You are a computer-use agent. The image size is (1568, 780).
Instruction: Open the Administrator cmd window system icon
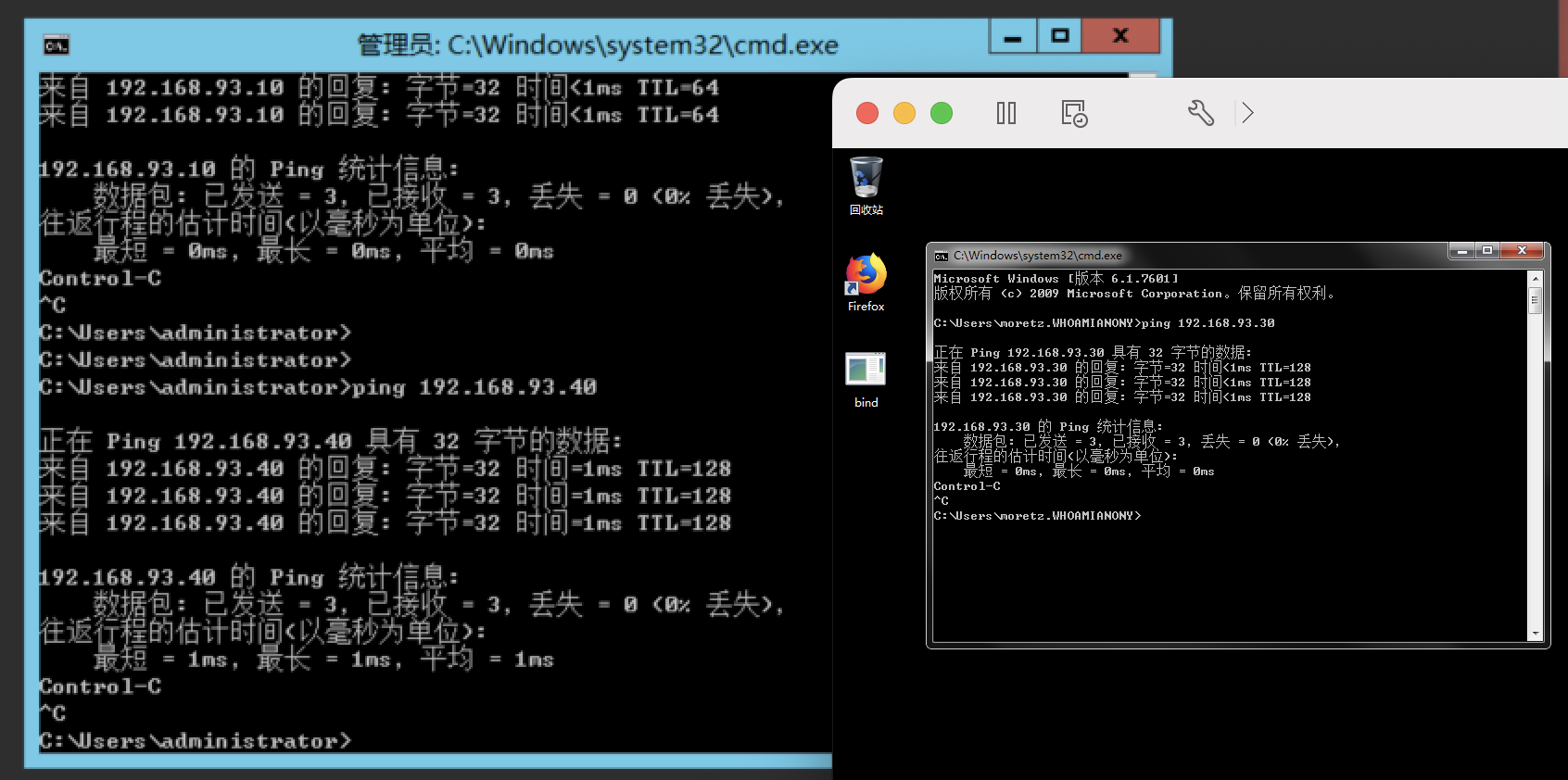tap(57, 44)
